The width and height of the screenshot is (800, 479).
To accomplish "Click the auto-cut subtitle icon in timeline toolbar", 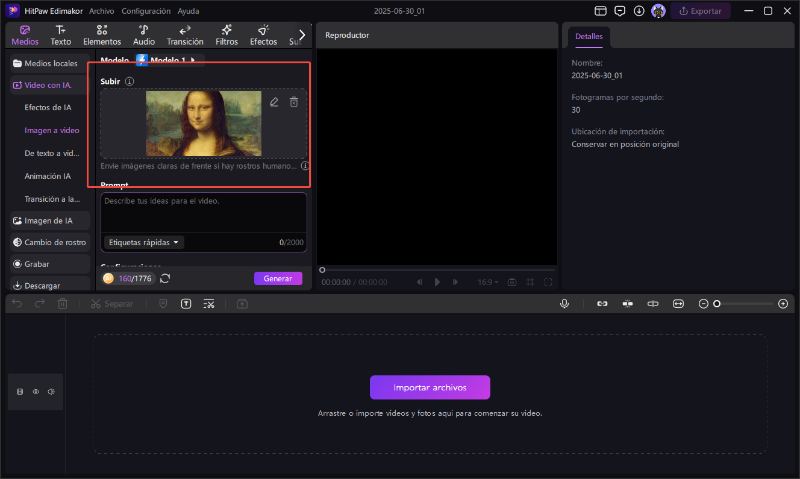I will (x=209, y=304).
